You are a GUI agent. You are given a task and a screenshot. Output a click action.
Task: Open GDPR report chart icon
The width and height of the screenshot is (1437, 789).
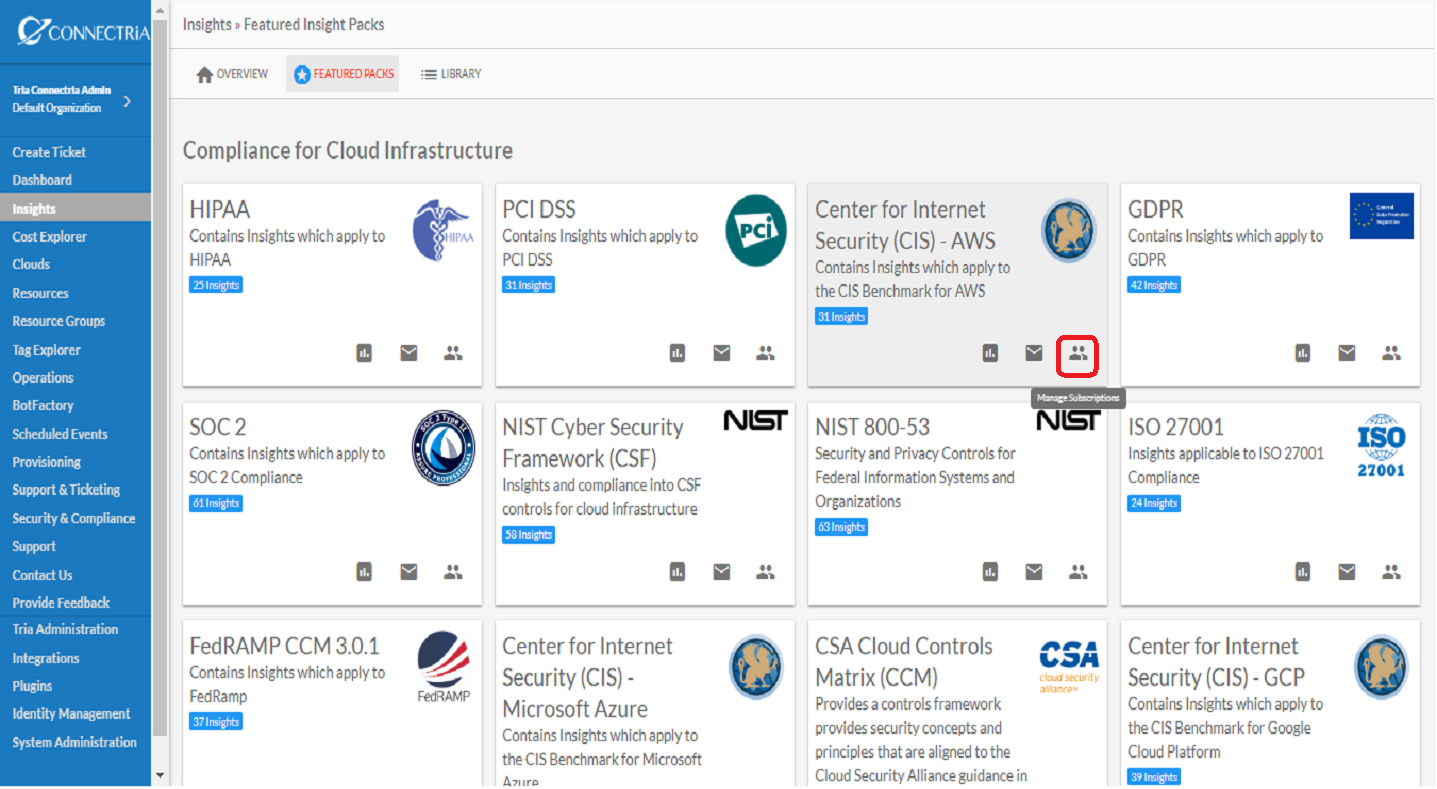pyautogui.click(x=1303, y=352)
